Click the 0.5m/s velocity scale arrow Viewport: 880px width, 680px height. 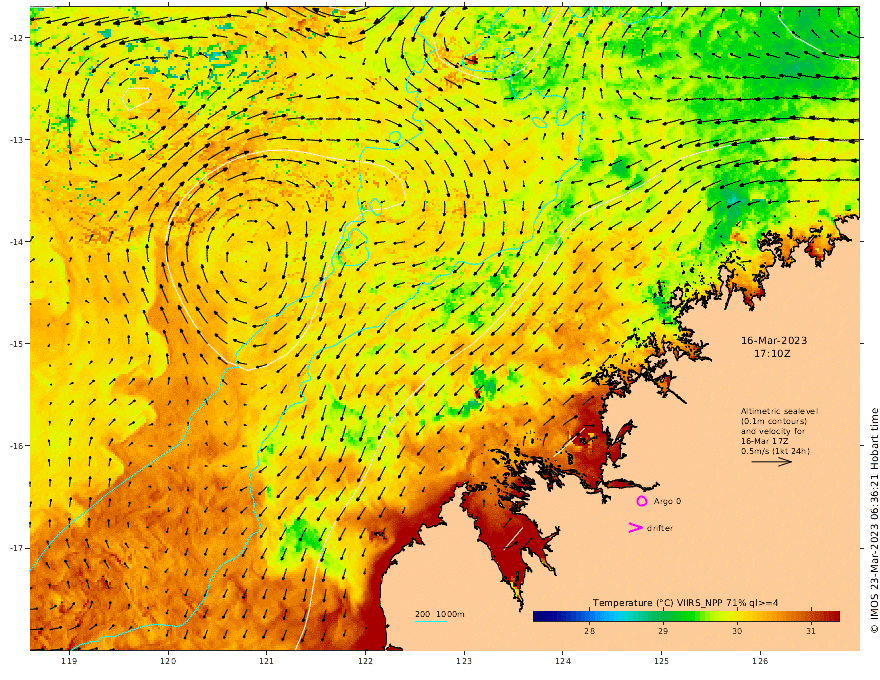click(x=772, y=462)
